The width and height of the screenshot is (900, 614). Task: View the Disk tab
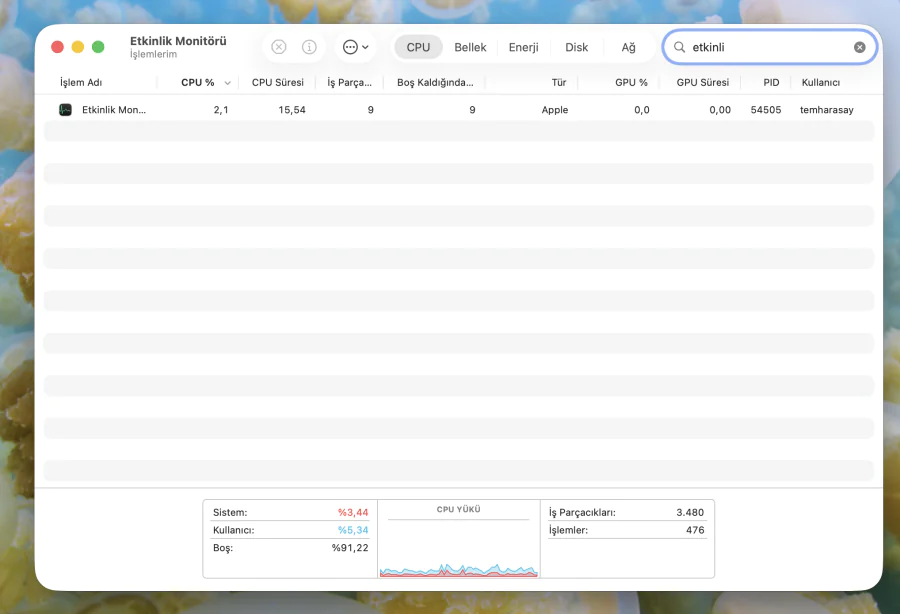[x=576, y=46]
